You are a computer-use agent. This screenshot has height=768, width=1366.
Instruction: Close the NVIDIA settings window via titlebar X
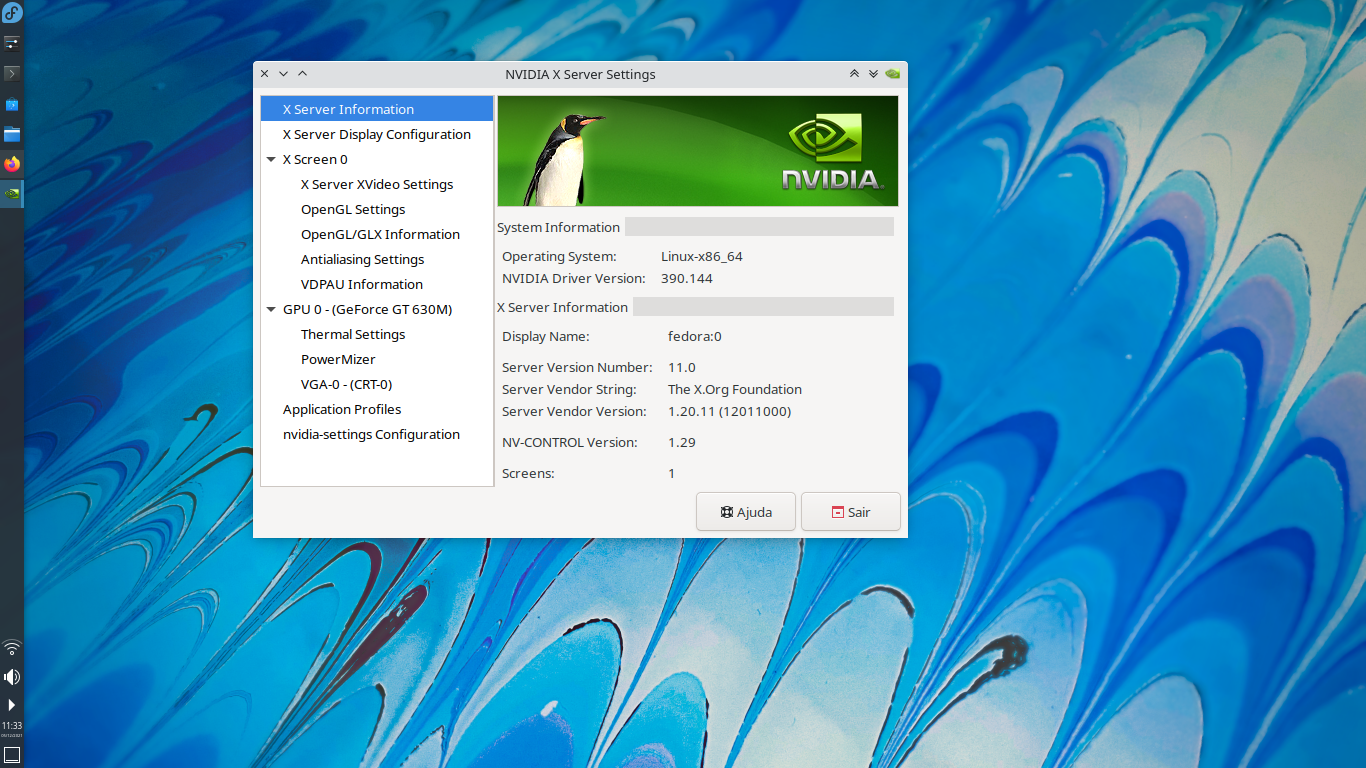(x=264, y=74)
